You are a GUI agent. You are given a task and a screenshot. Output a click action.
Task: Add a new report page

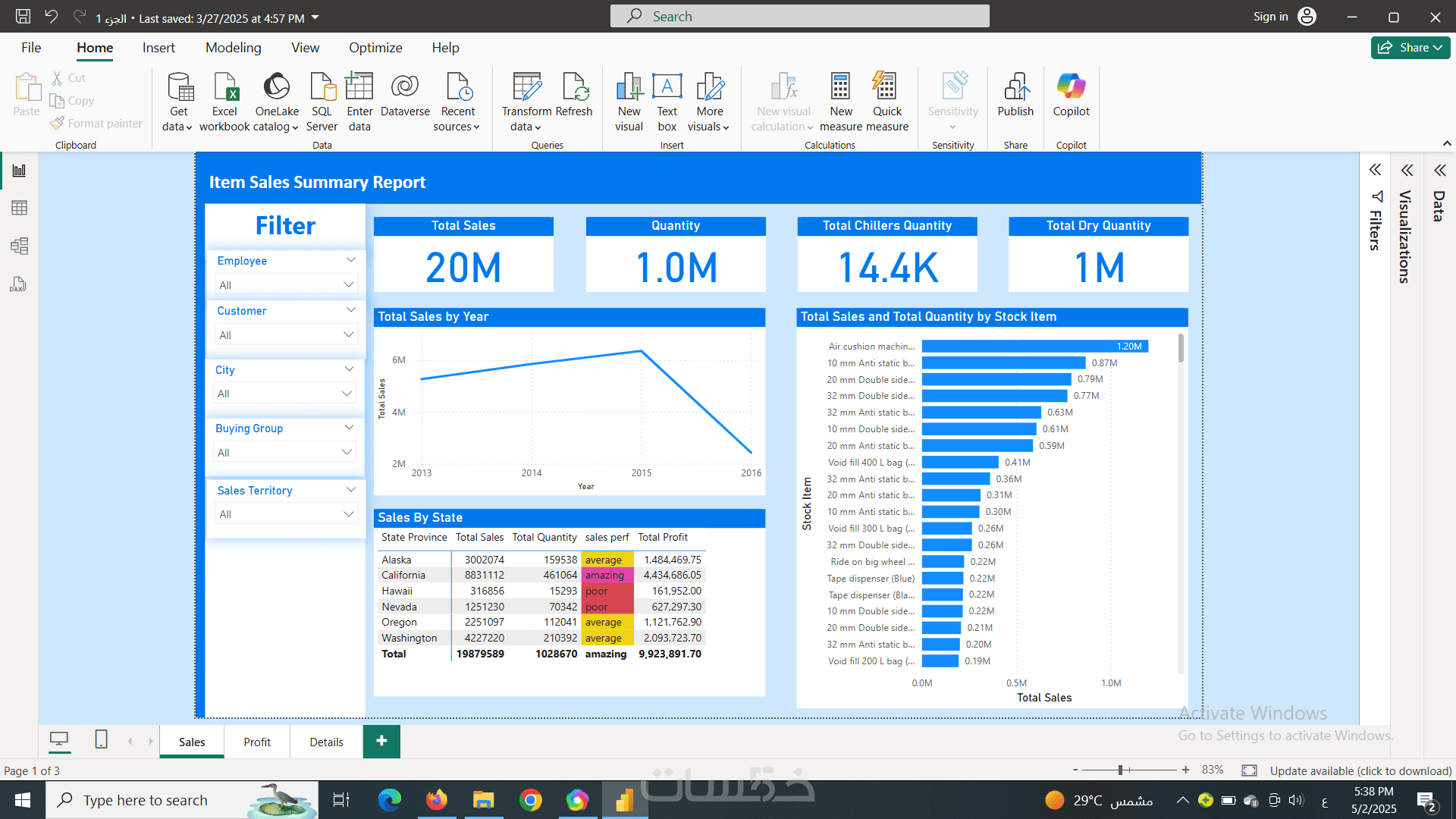point(381,741)
